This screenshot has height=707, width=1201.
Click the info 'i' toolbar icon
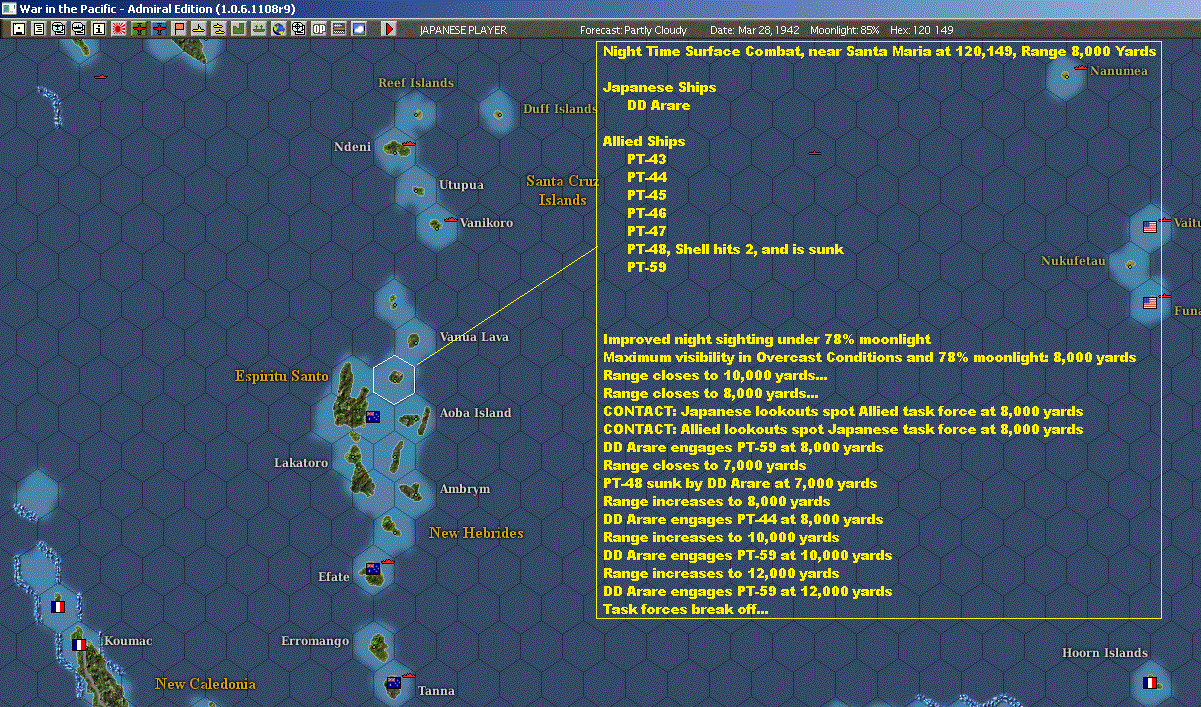pos(98,30)
